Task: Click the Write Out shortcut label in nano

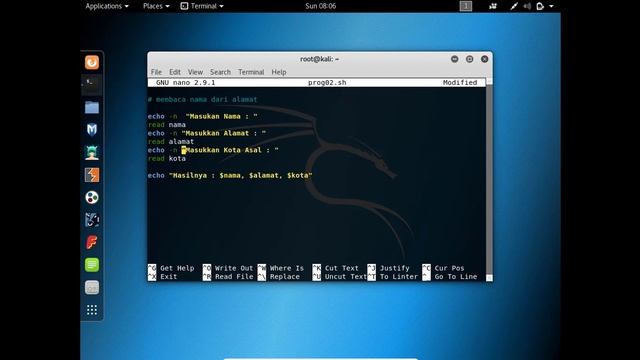Action: tap(234, 268)
